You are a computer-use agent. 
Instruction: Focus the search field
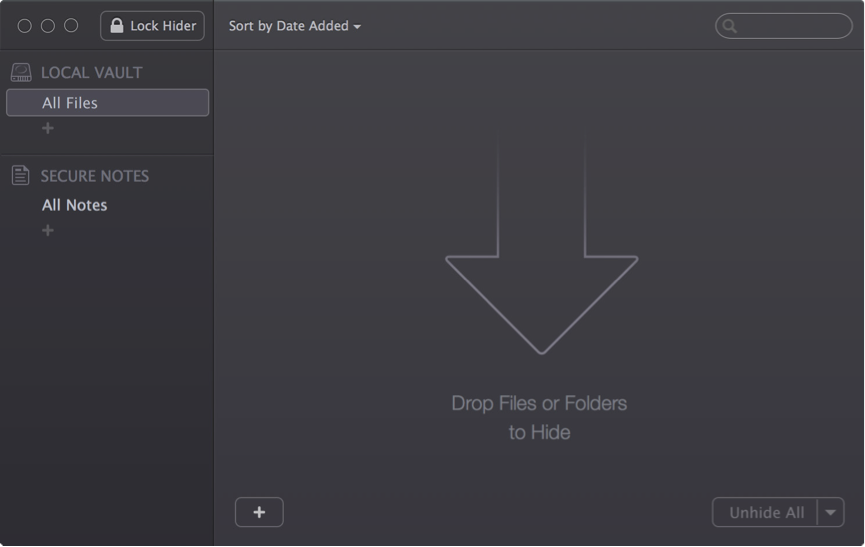[x=783, y=26]
